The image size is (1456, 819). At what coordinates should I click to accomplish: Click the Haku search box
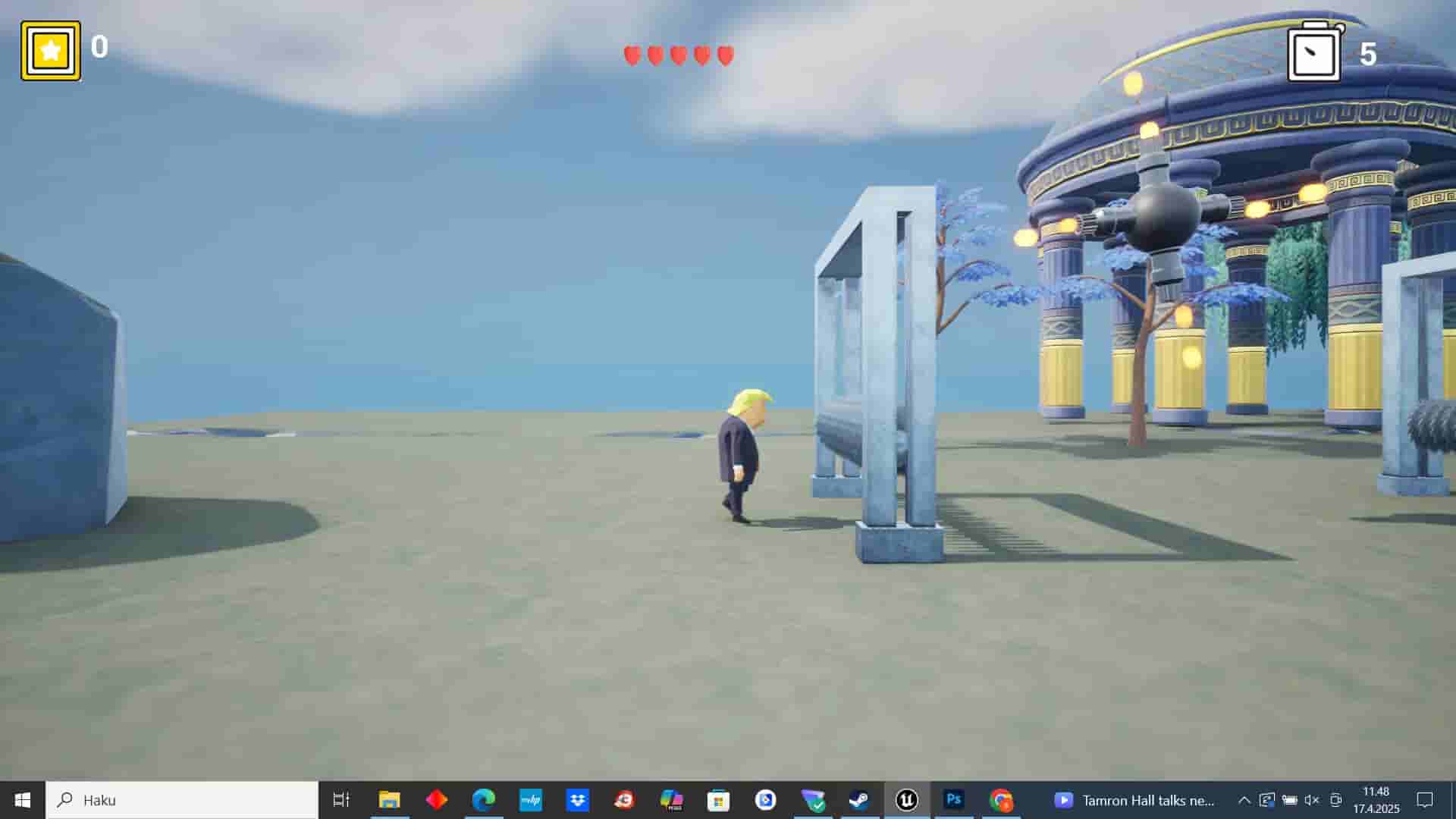click(x=182, y=799)
